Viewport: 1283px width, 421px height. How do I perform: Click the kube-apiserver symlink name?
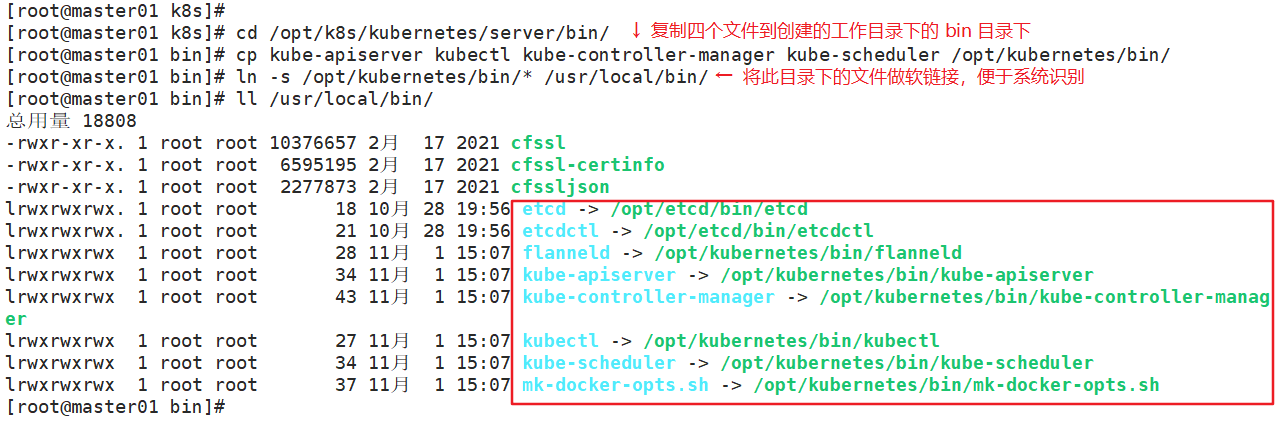coord(598,275)
